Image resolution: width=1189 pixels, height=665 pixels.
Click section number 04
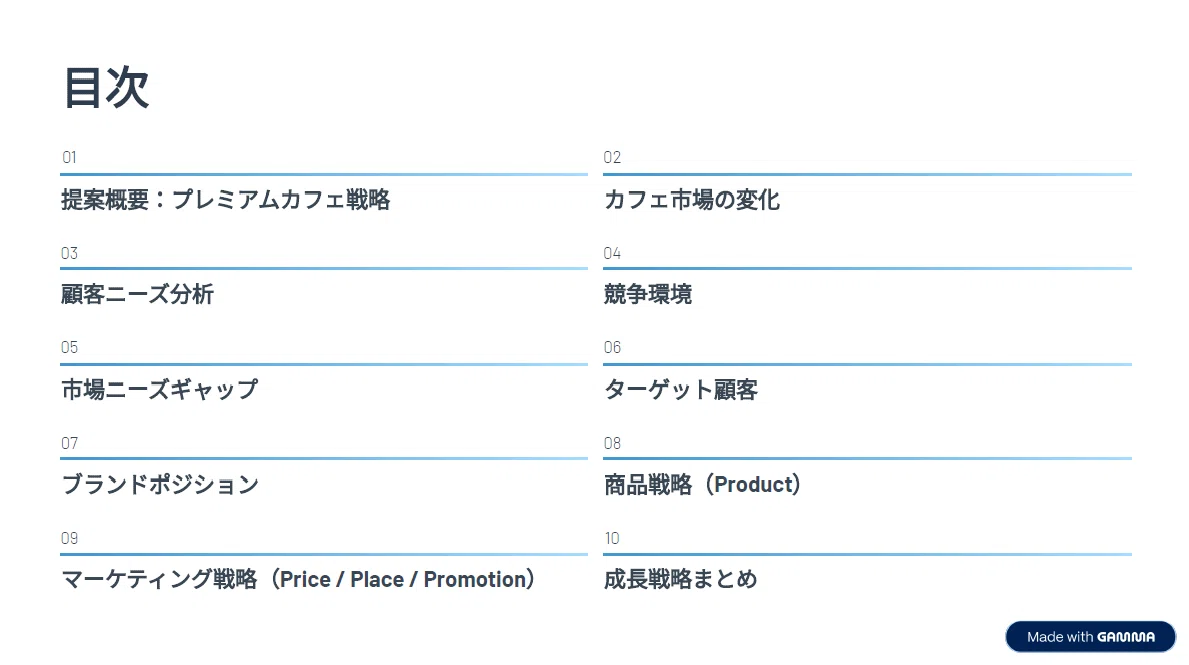click(612, 253)
